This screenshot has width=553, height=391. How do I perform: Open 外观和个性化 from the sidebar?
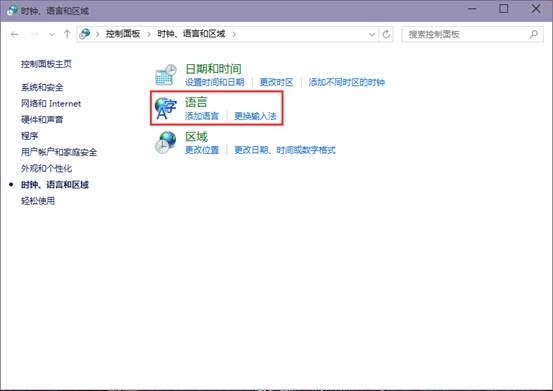coord(46,168)
